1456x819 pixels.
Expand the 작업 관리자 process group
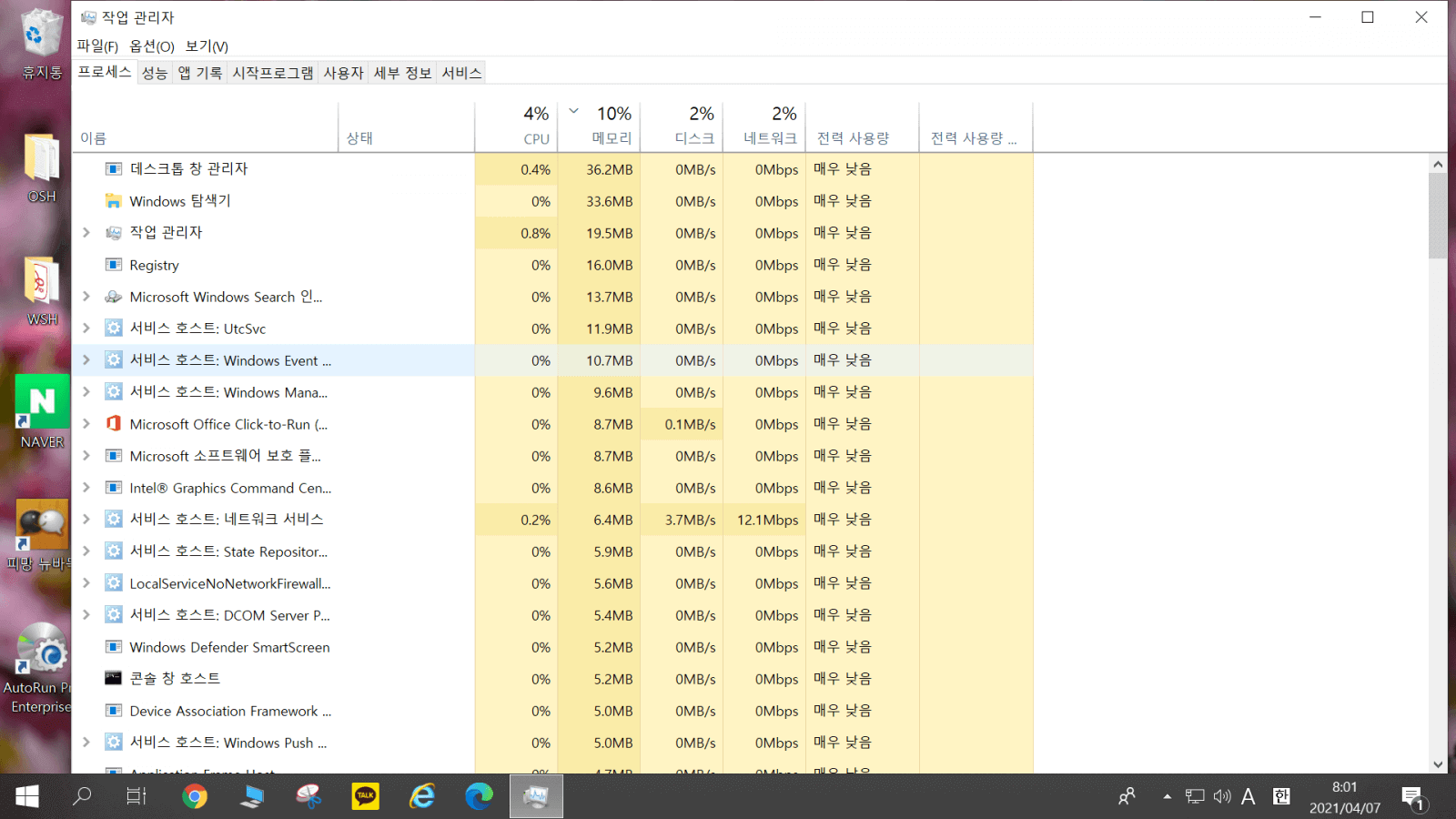point(86,233)
